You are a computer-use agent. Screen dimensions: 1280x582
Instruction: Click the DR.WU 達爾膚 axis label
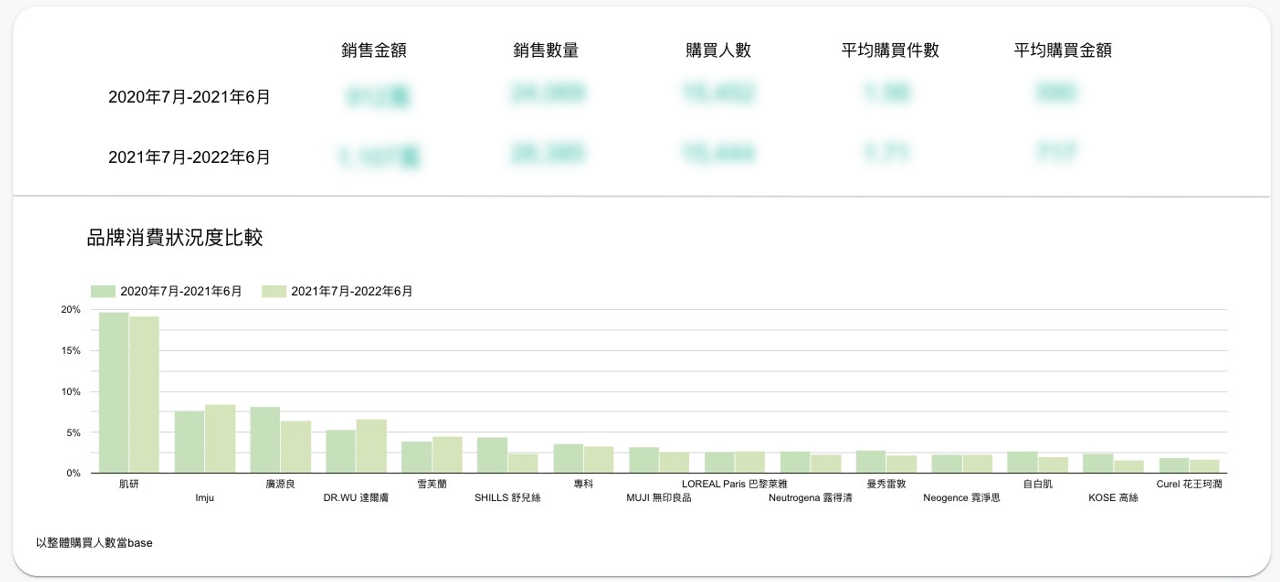(356, 497)
